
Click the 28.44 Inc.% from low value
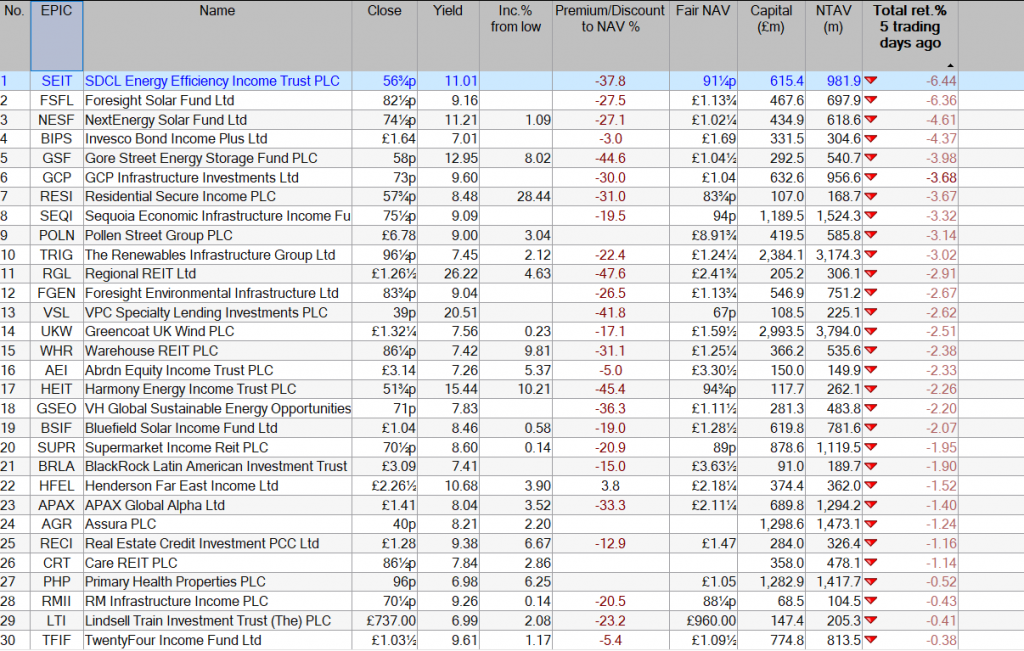tap(534, 197)
